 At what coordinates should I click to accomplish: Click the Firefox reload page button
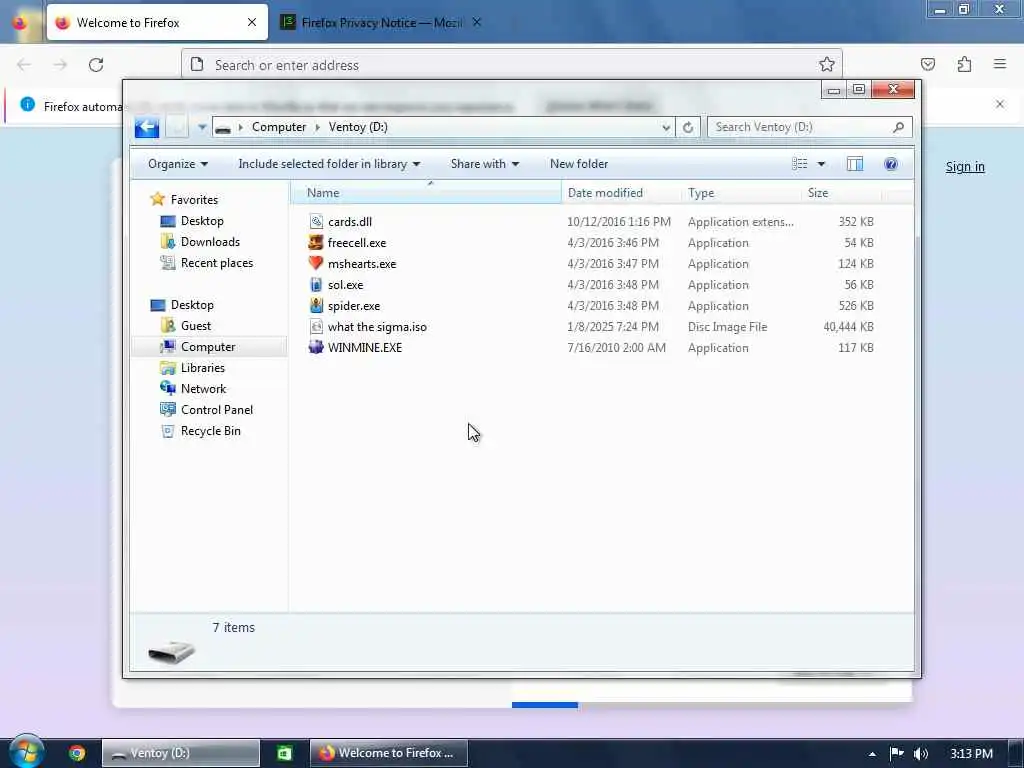click(x=96, y=65)
